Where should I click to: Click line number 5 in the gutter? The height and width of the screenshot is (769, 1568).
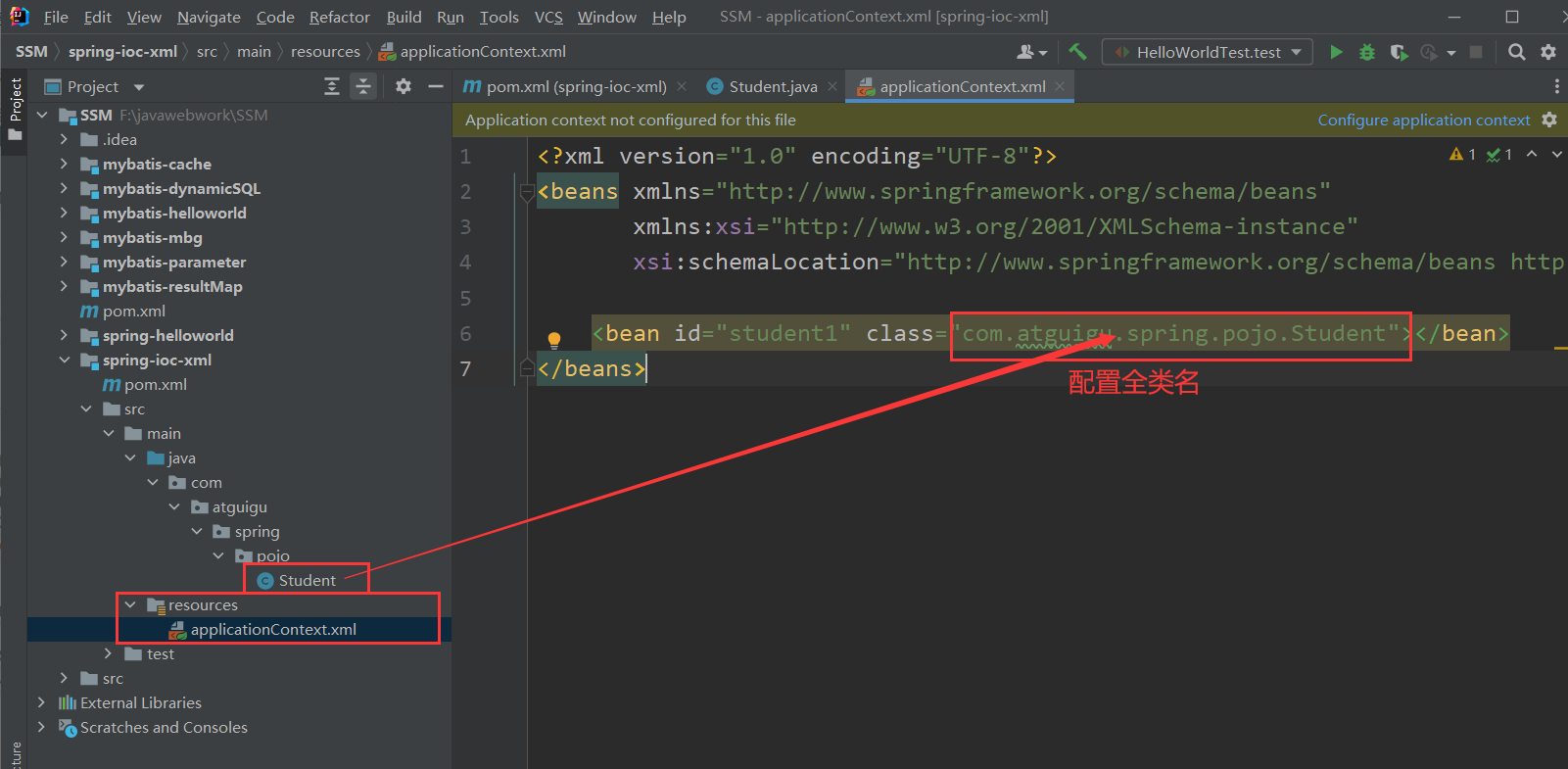pos(466,298)
